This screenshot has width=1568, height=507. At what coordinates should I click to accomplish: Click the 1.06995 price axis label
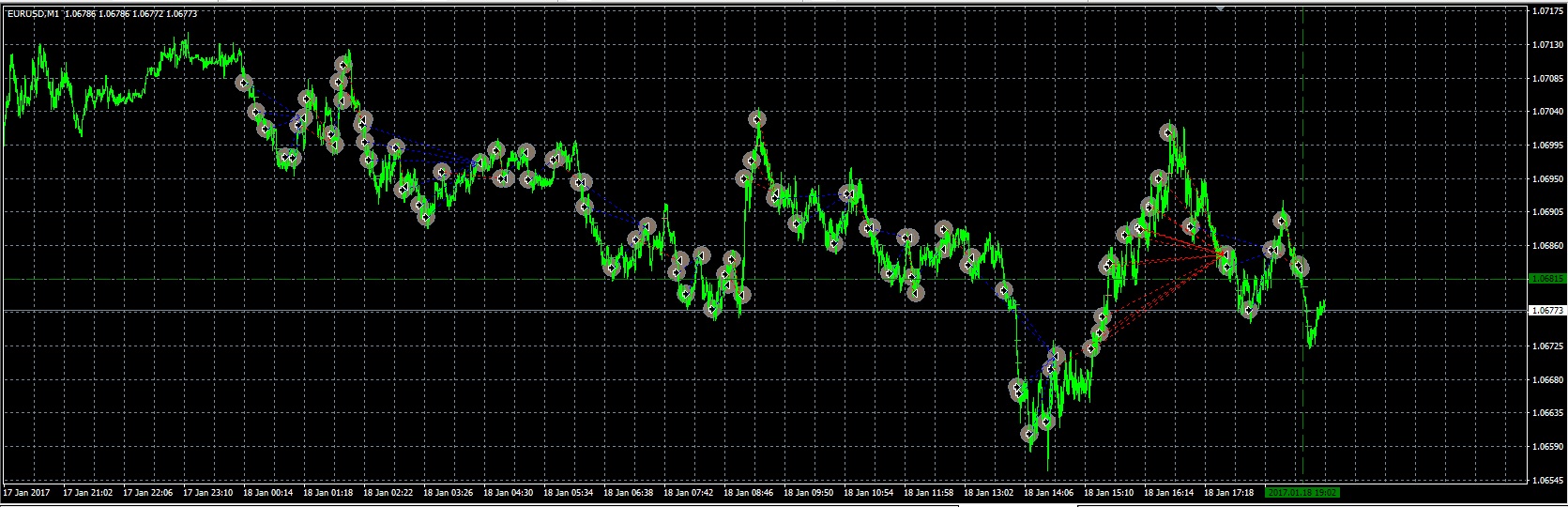1545,146
